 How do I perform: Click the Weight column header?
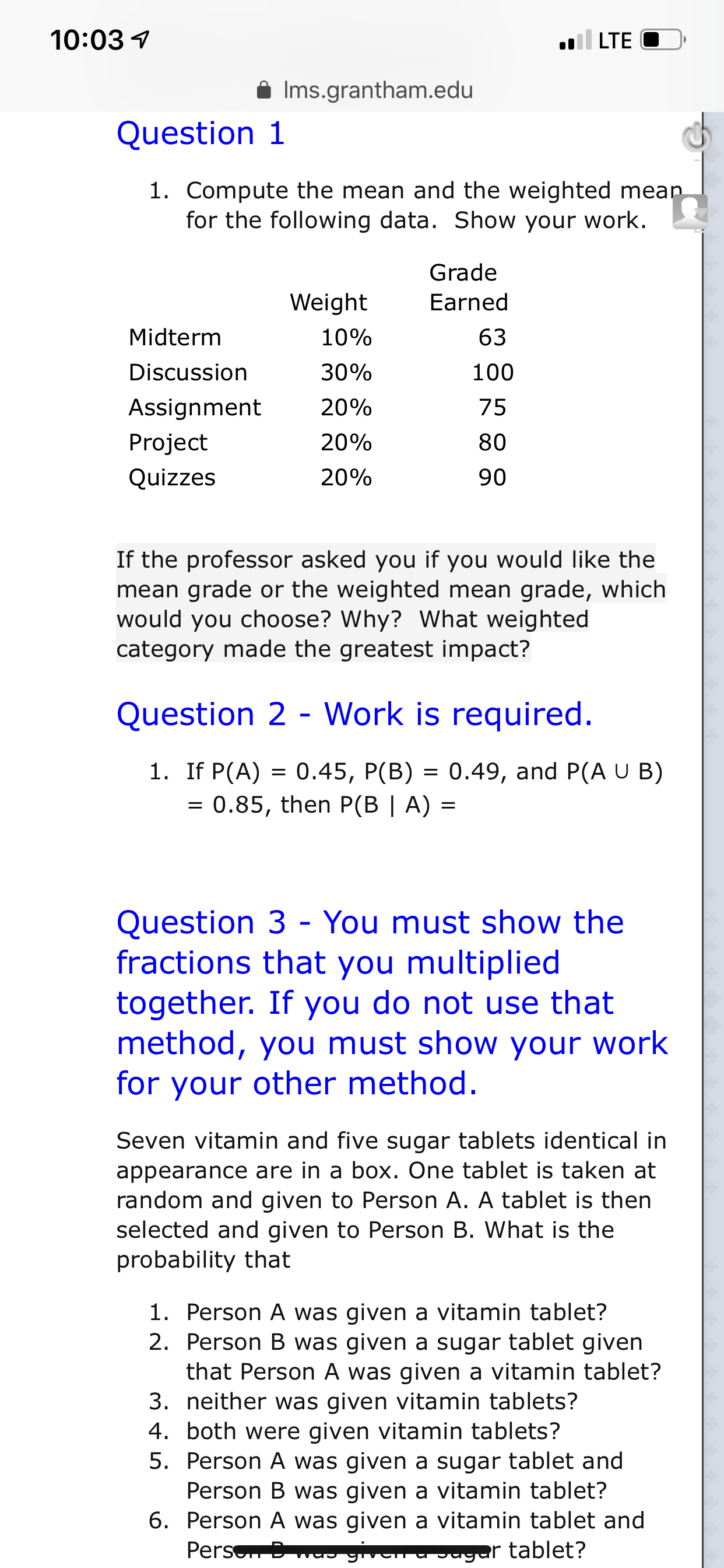point(329,303)
